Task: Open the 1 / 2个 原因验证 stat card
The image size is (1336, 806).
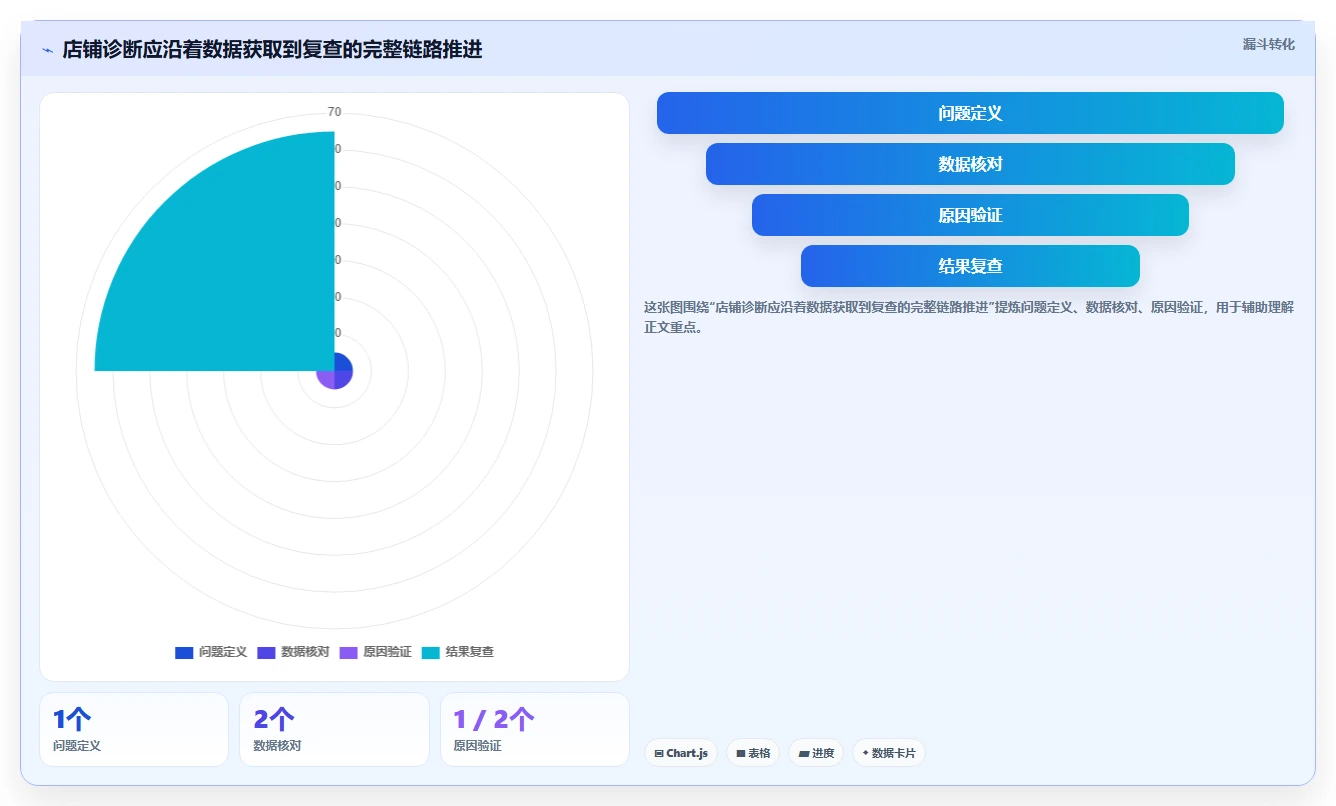Action: coord(535,730)
